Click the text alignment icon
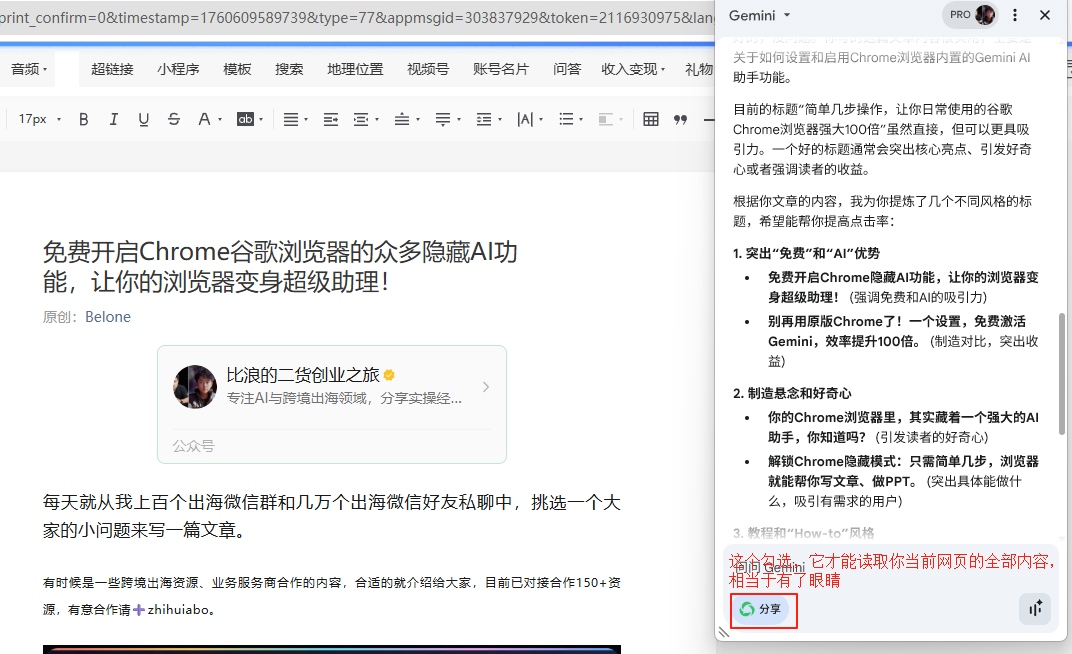The height and width of the screenshot is (654, 1072). (x=291, y=120)
